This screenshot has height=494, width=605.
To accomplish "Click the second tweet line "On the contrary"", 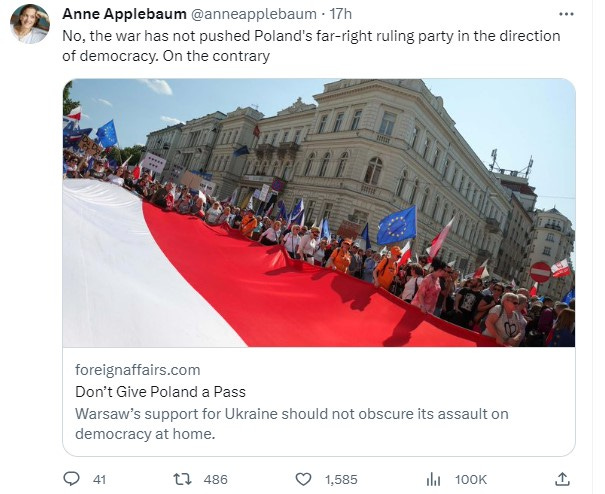I will [x=216, y=56].
